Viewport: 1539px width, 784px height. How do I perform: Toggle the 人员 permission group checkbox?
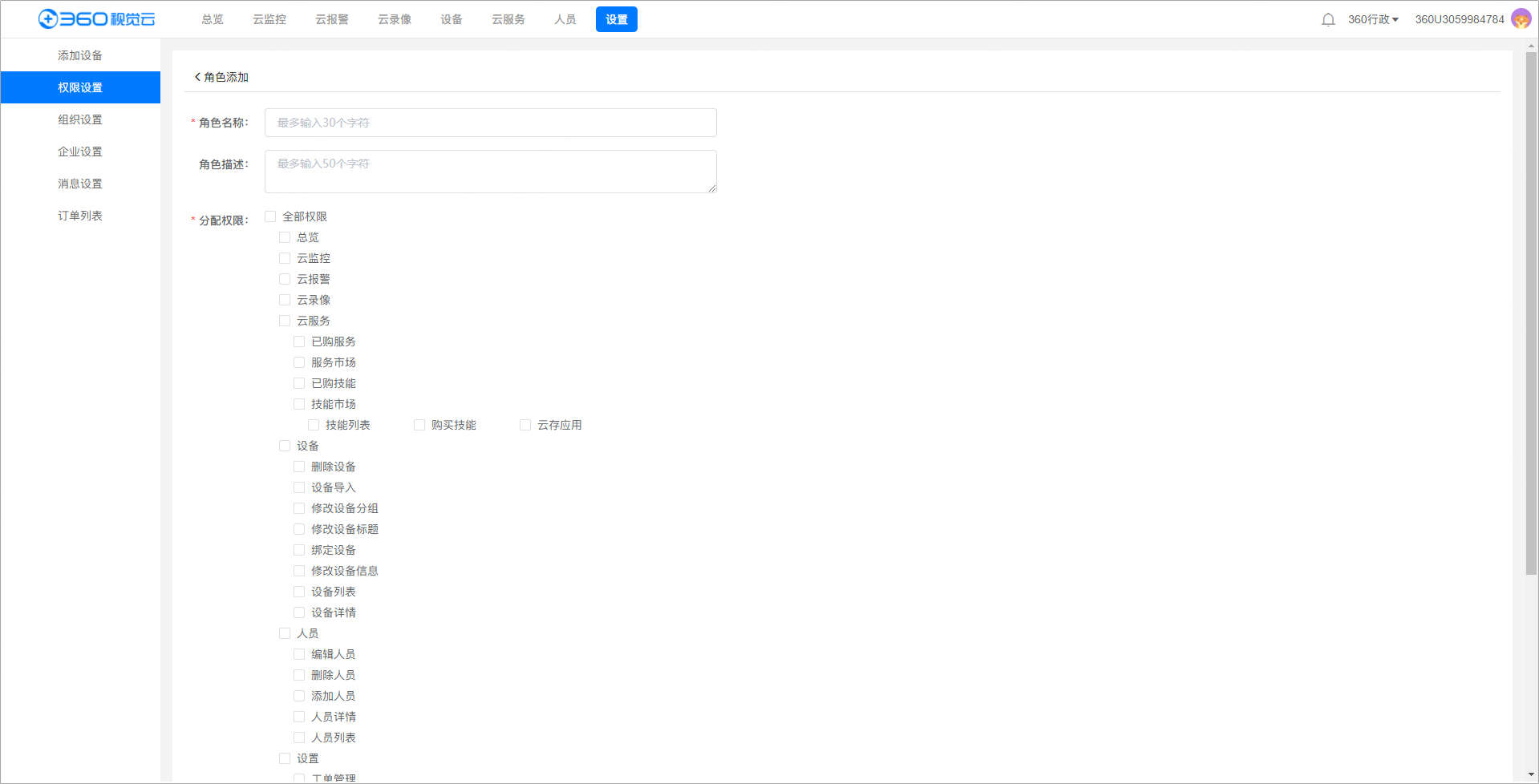[x=285, y=633]
